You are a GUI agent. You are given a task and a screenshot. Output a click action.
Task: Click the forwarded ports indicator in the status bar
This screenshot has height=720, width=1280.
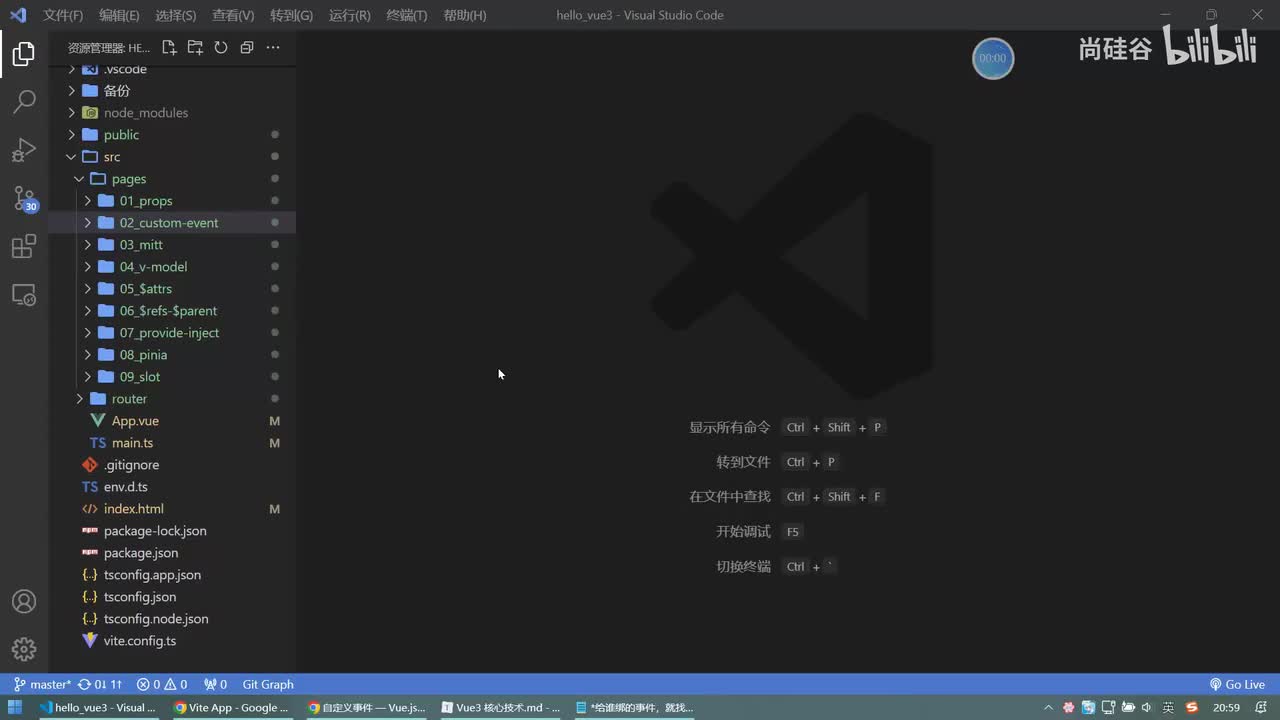pos(215,685)
